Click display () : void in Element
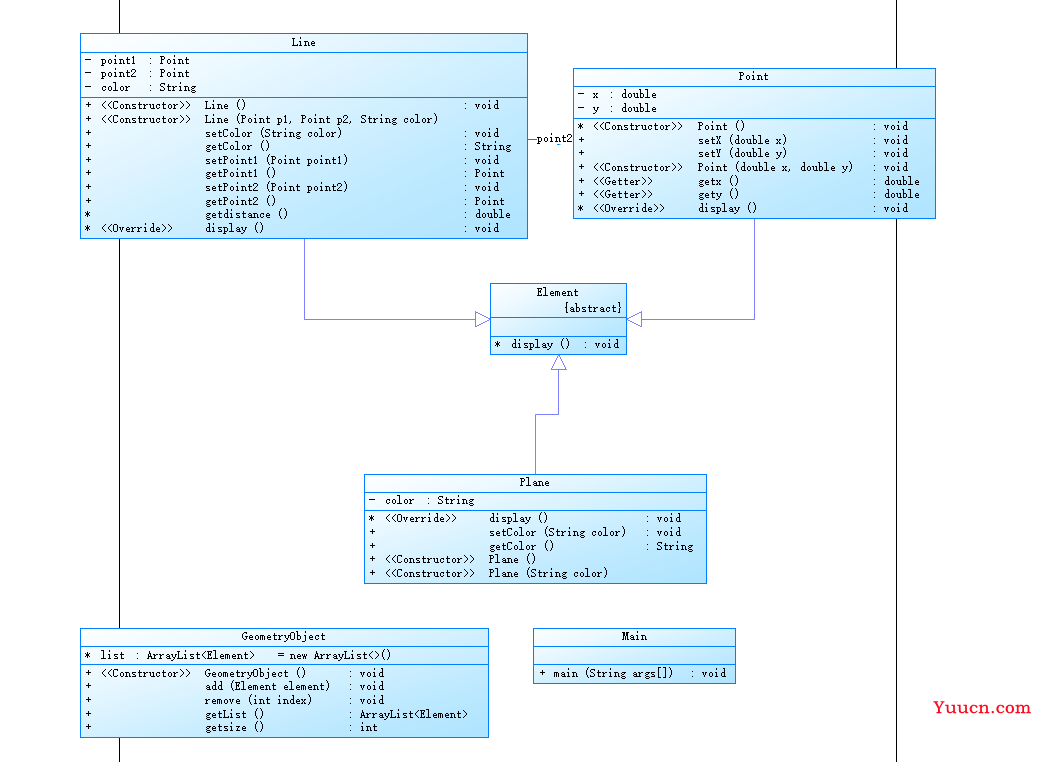 [x=565, y=344]
